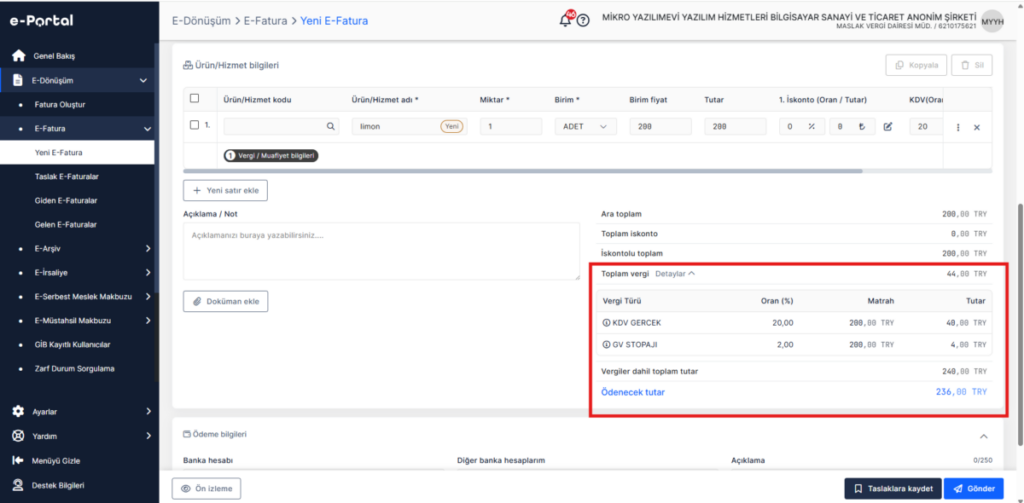Click the Ödeme bilgileri section icon
The image size is (1024, 503).
pos(187,434)
